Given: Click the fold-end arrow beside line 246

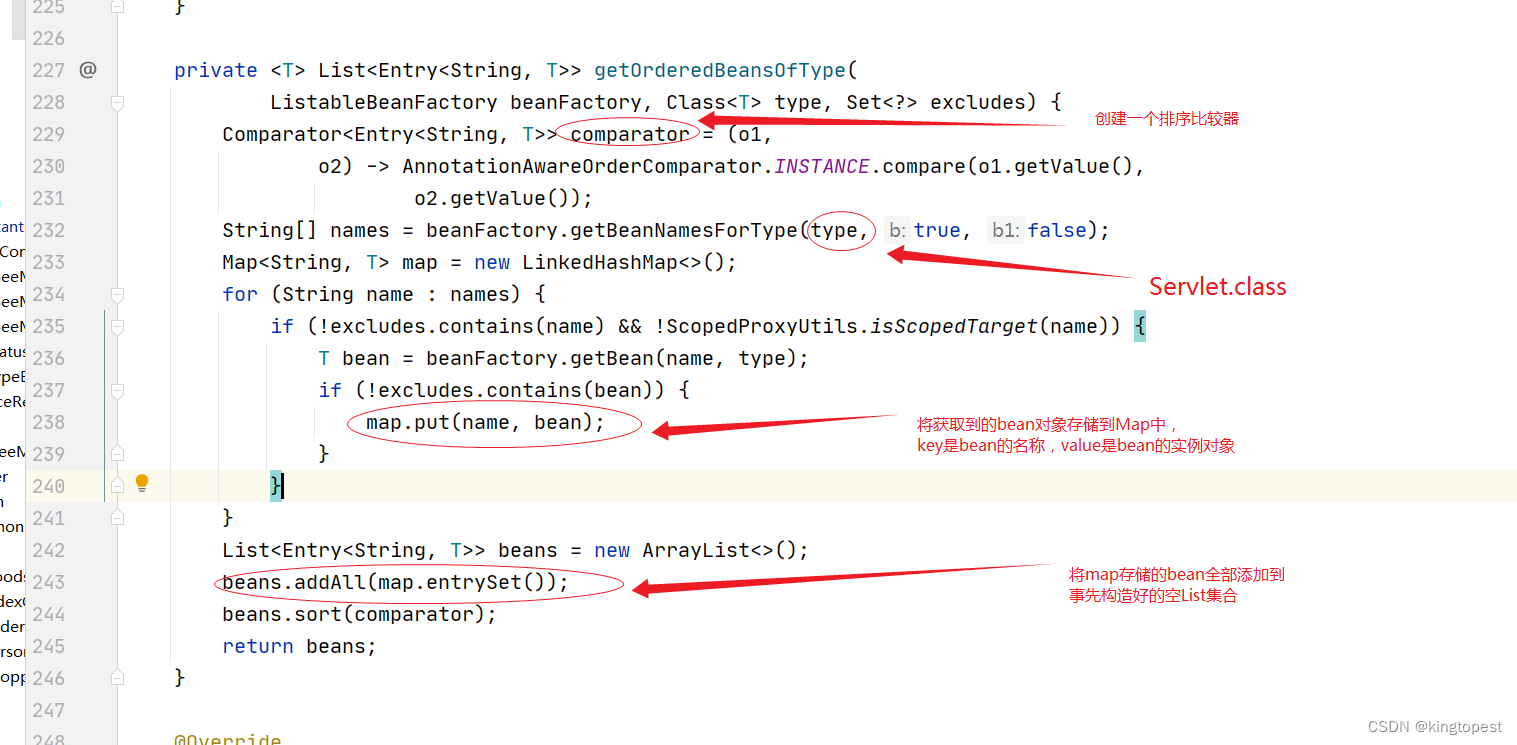Looking at the screenshot, I should (x=117, y=677).
